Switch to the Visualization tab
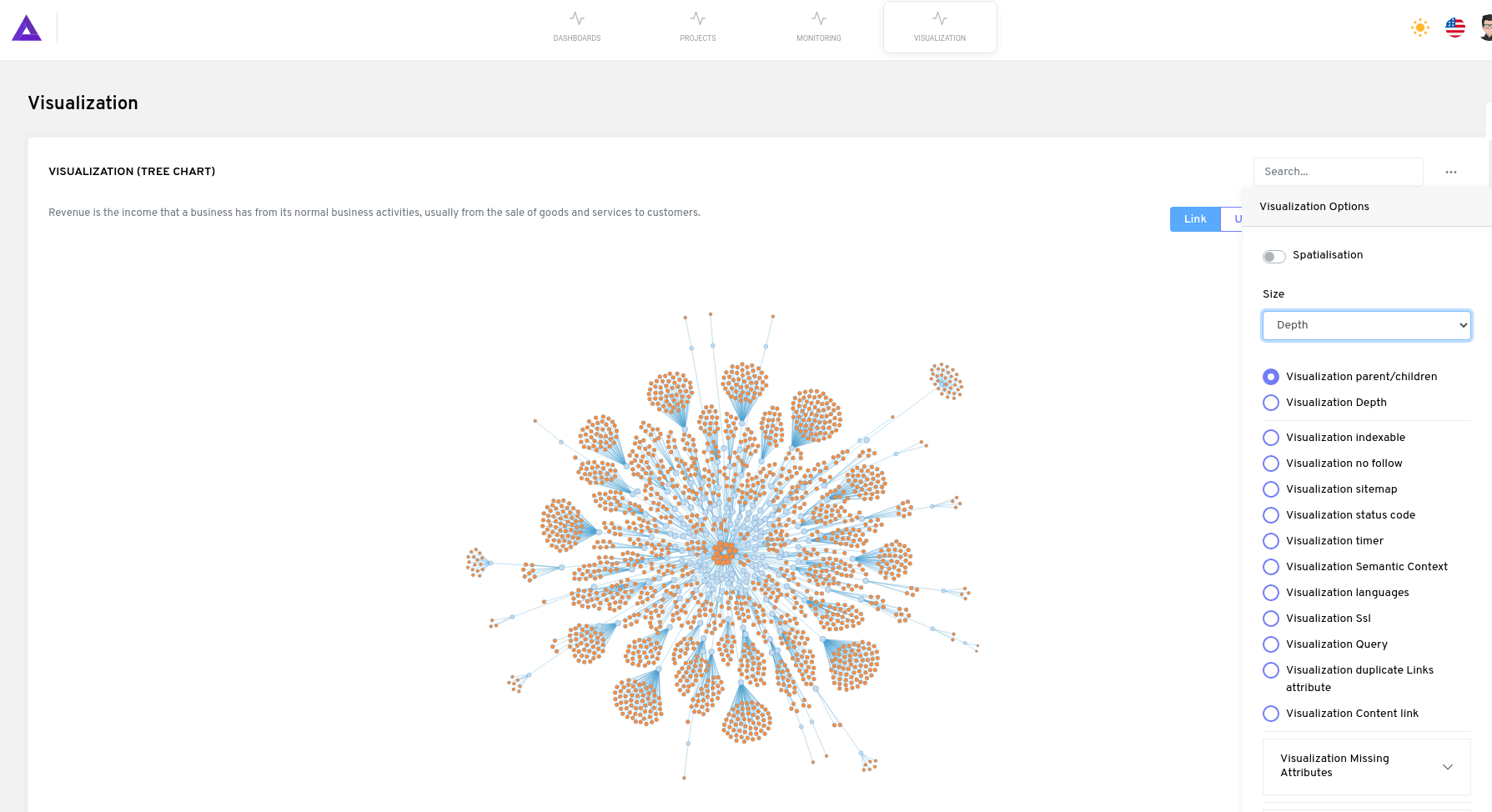 pos(939,28)
